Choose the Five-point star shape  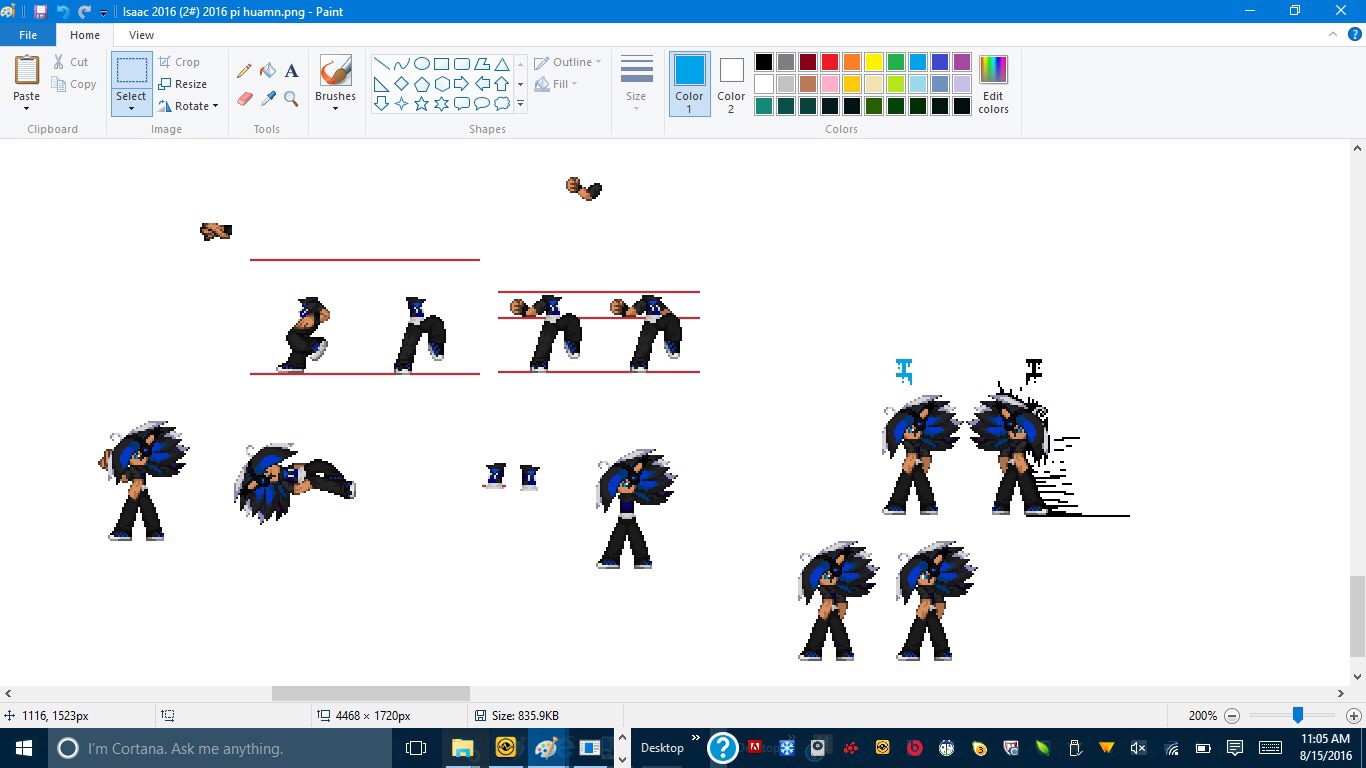421,104
